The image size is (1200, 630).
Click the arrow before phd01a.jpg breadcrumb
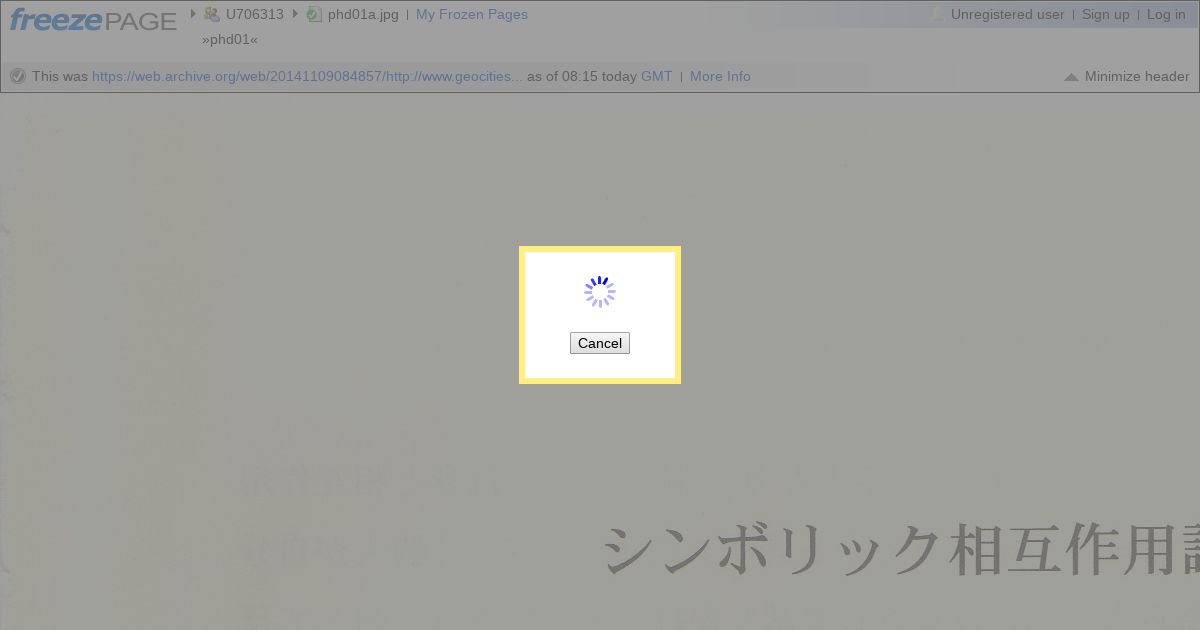pyautogui.click(x=296, y=13)
